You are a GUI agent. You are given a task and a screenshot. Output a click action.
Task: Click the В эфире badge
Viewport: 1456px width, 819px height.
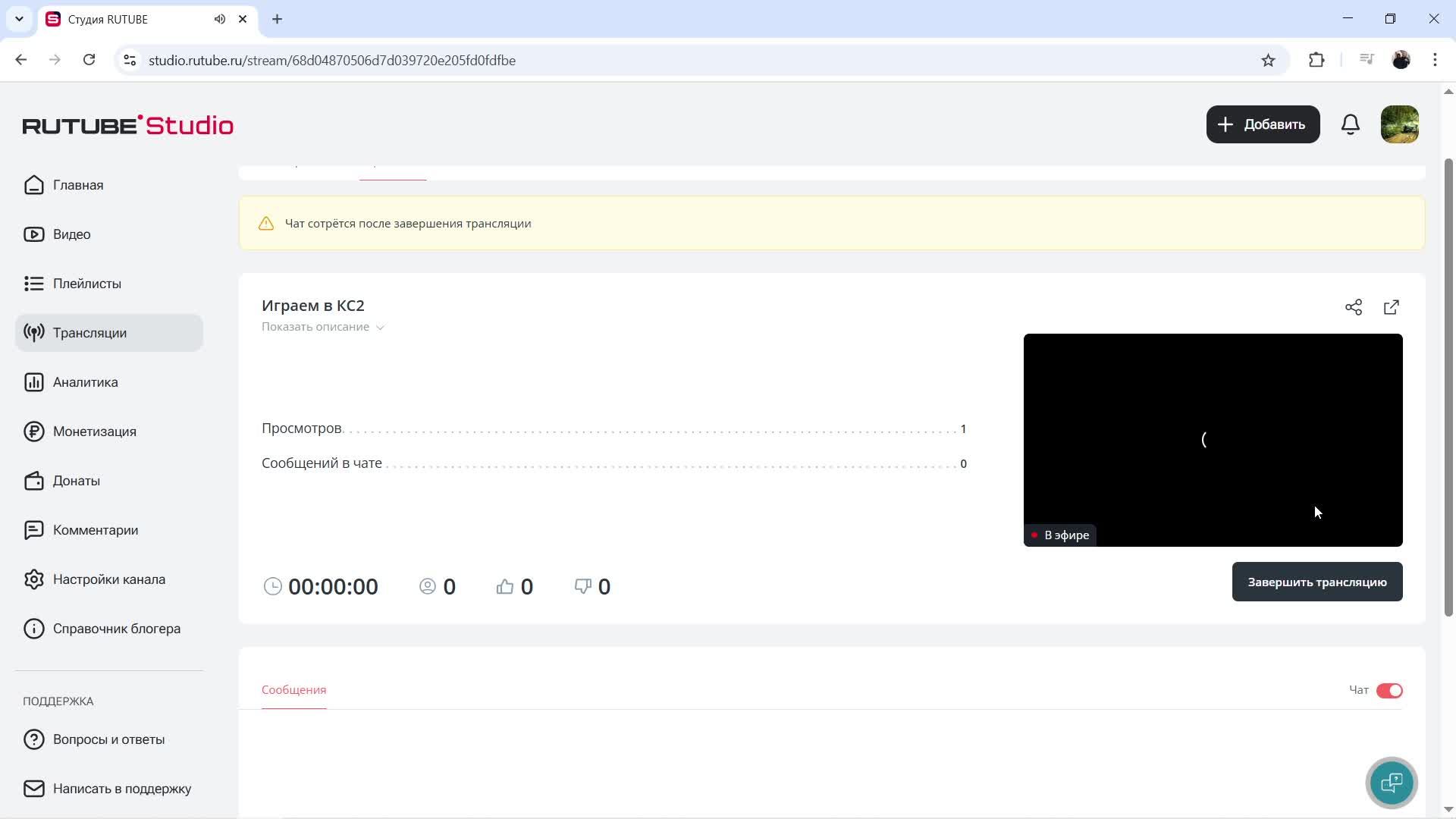coord(1059,535)
